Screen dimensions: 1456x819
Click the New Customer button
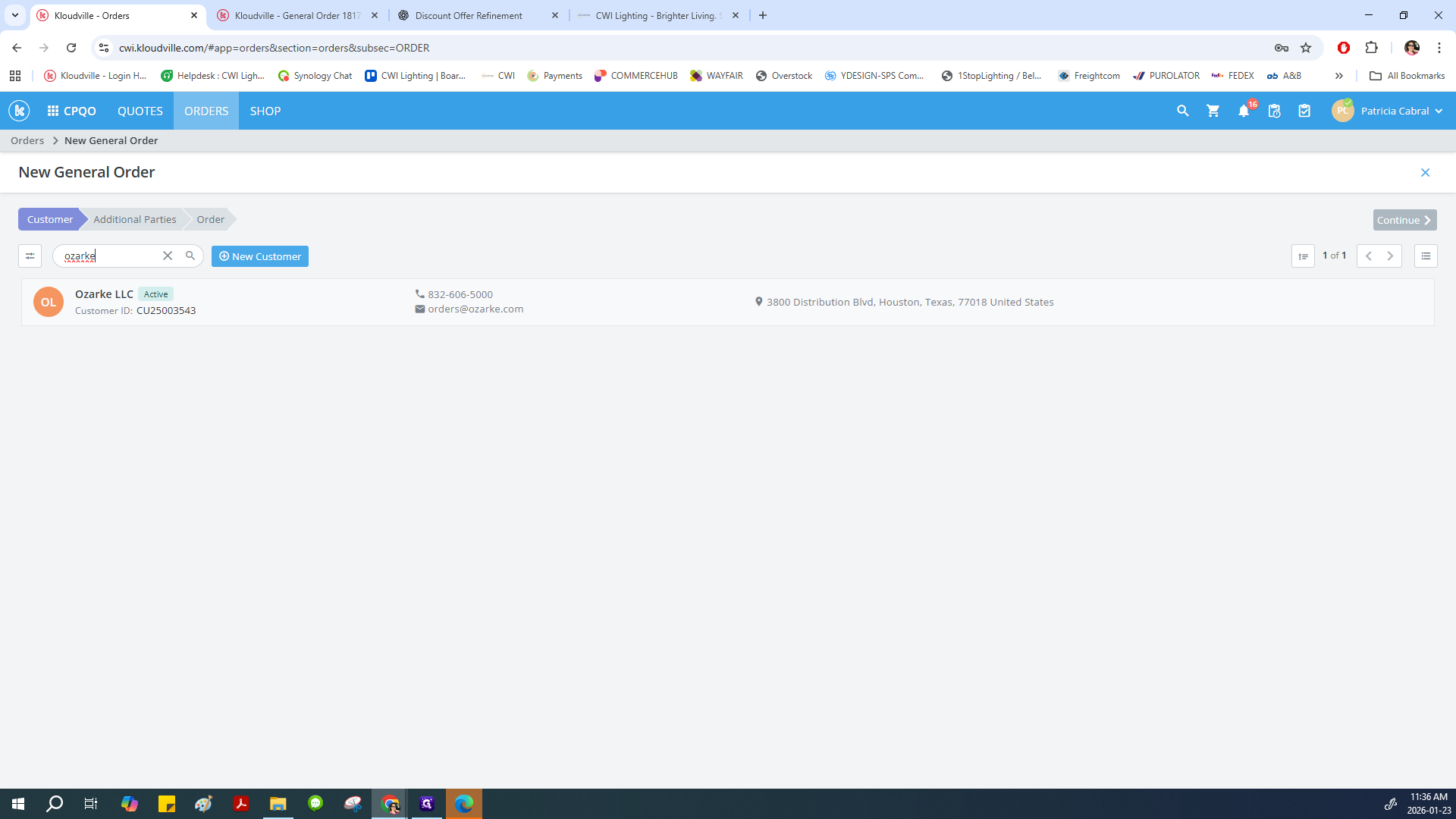pyautogui.click(x=260, y=256)
